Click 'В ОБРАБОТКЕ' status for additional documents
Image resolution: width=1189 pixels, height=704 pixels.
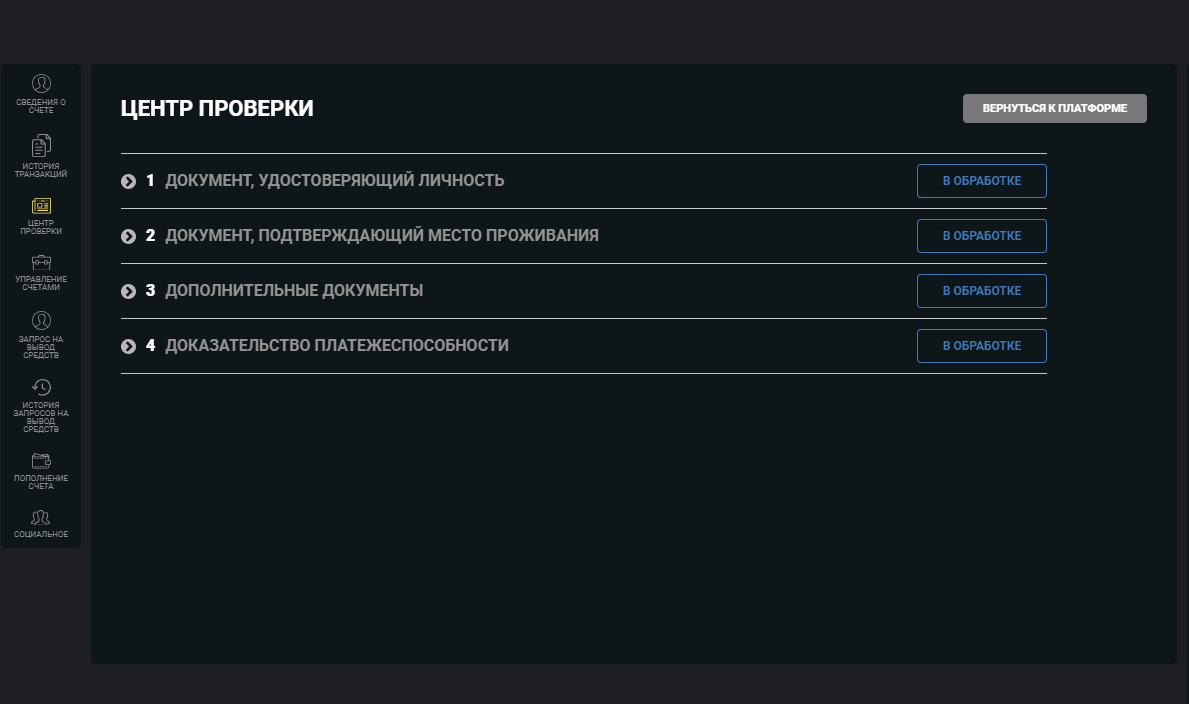click(981, 291)
